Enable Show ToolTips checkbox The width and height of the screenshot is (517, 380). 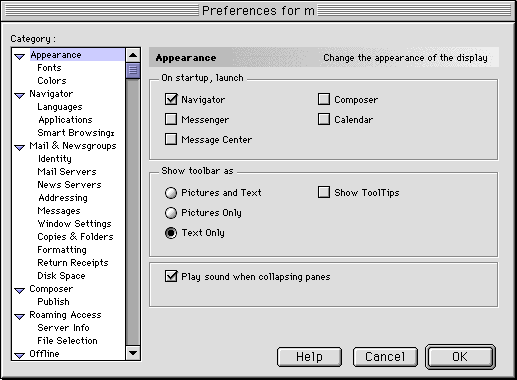(x=324, y=192)
